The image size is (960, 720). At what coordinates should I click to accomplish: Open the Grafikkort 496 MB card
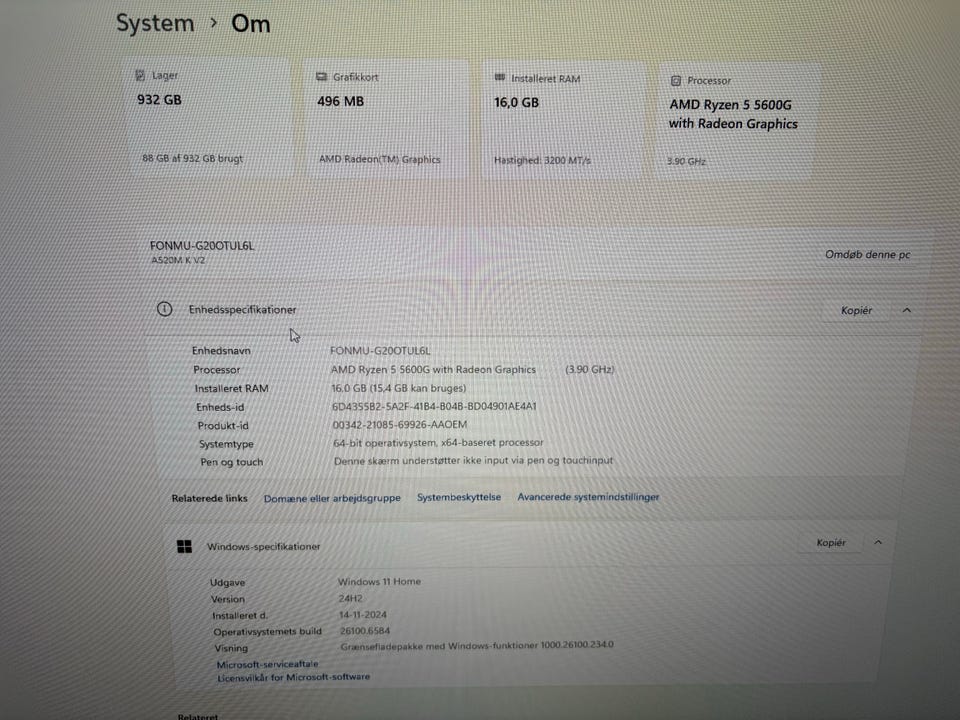tap(386, 118)
